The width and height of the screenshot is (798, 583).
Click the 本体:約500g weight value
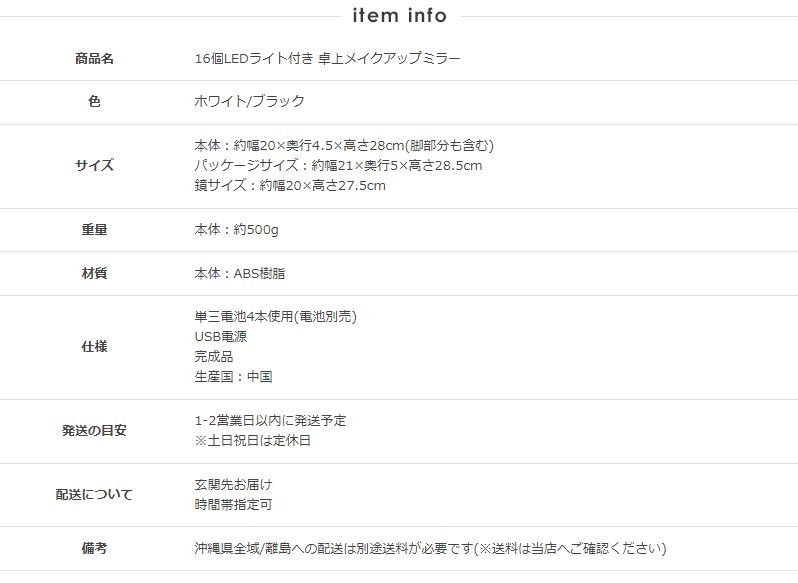pyautogui.click(x=236, y=230)
